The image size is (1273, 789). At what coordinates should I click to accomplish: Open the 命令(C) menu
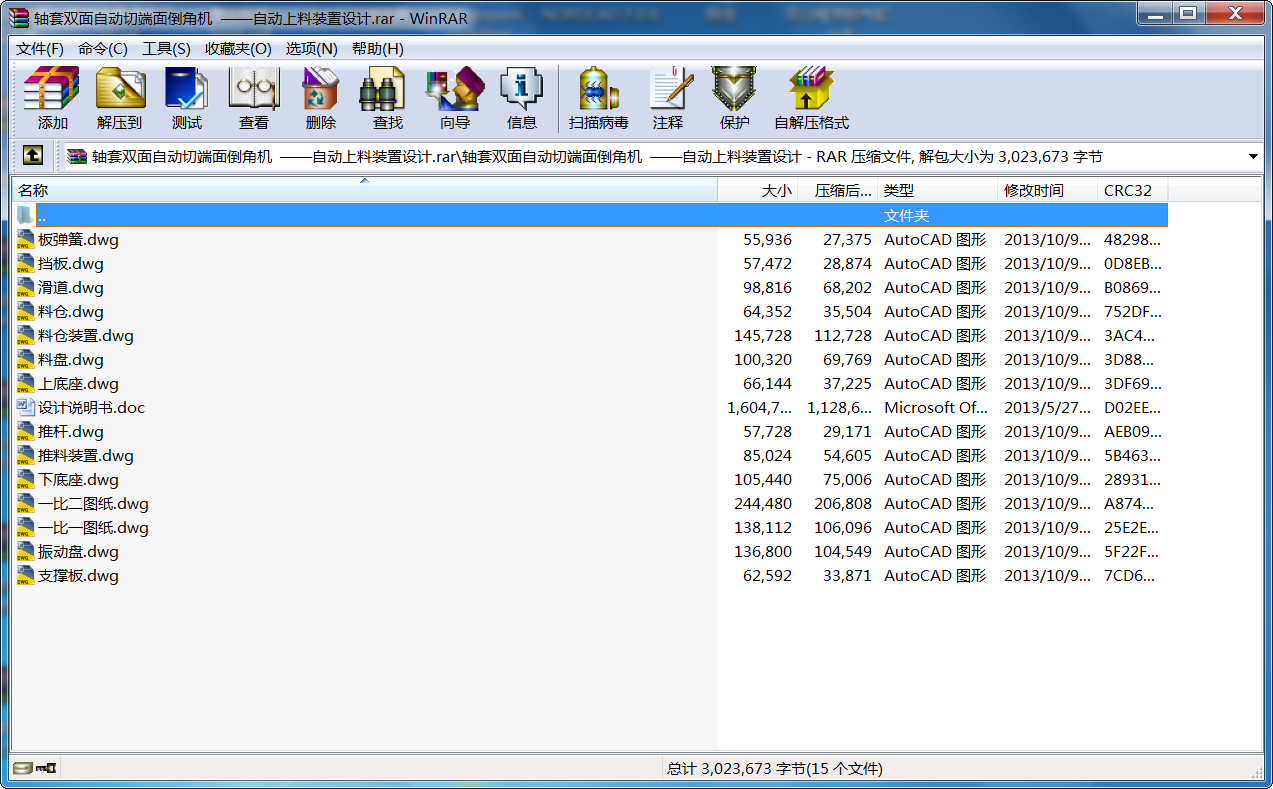tap(103, 48)
